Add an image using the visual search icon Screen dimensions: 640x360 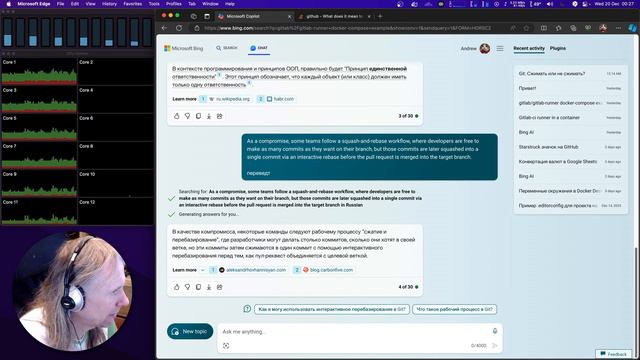click(x=226, y=346)
